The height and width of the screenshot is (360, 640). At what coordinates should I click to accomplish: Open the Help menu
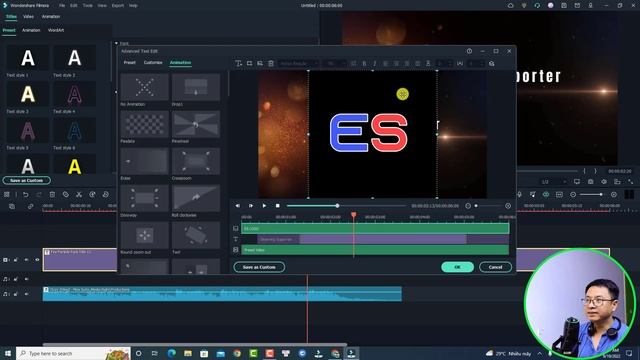pyautogui.click(x=133, y=6)
